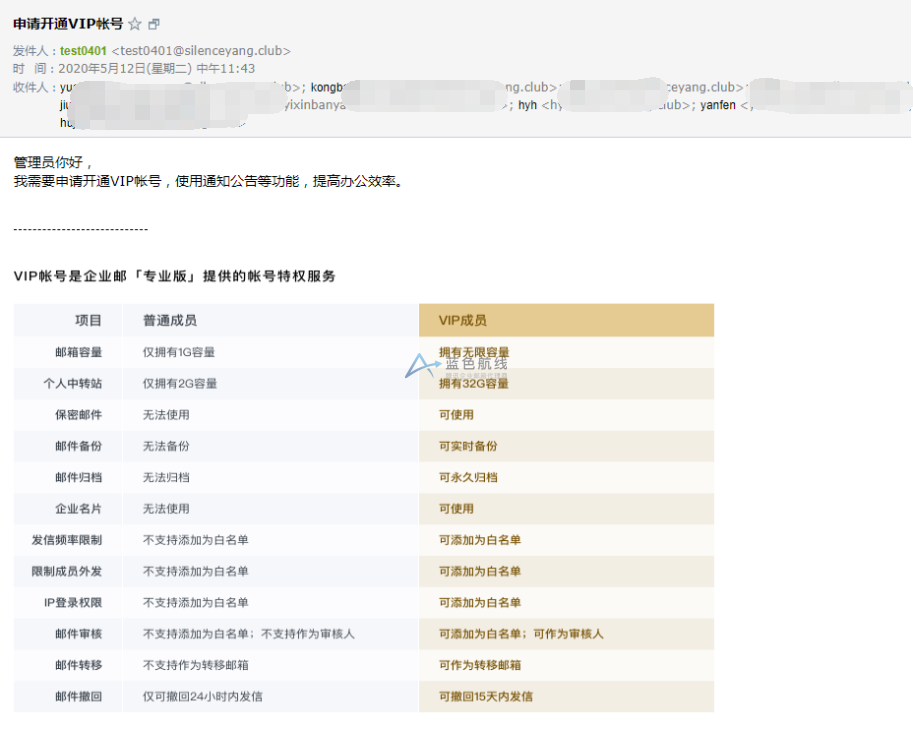Click the body sentence 我需要申请开通VIP帐号
This screenshot has width=913, height=733.
[87, 182]
